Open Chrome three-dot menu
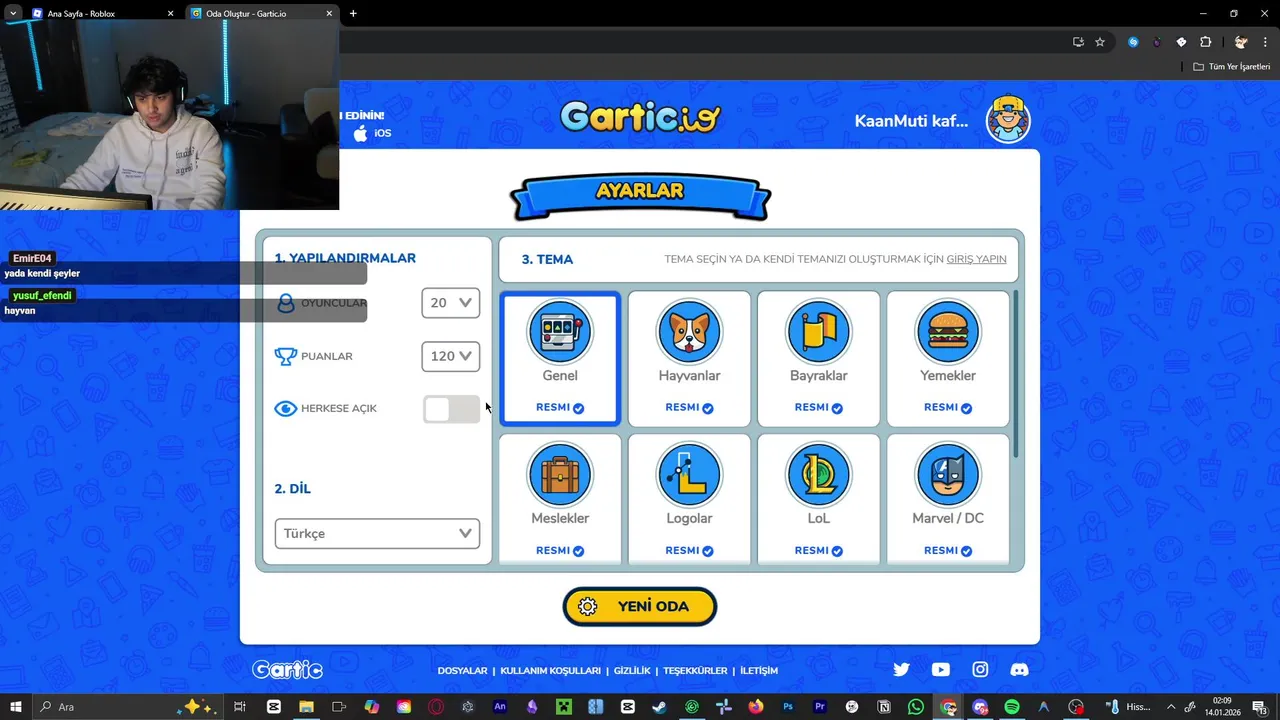This screenshot has height=720, width=1280. click(1265, 42)
